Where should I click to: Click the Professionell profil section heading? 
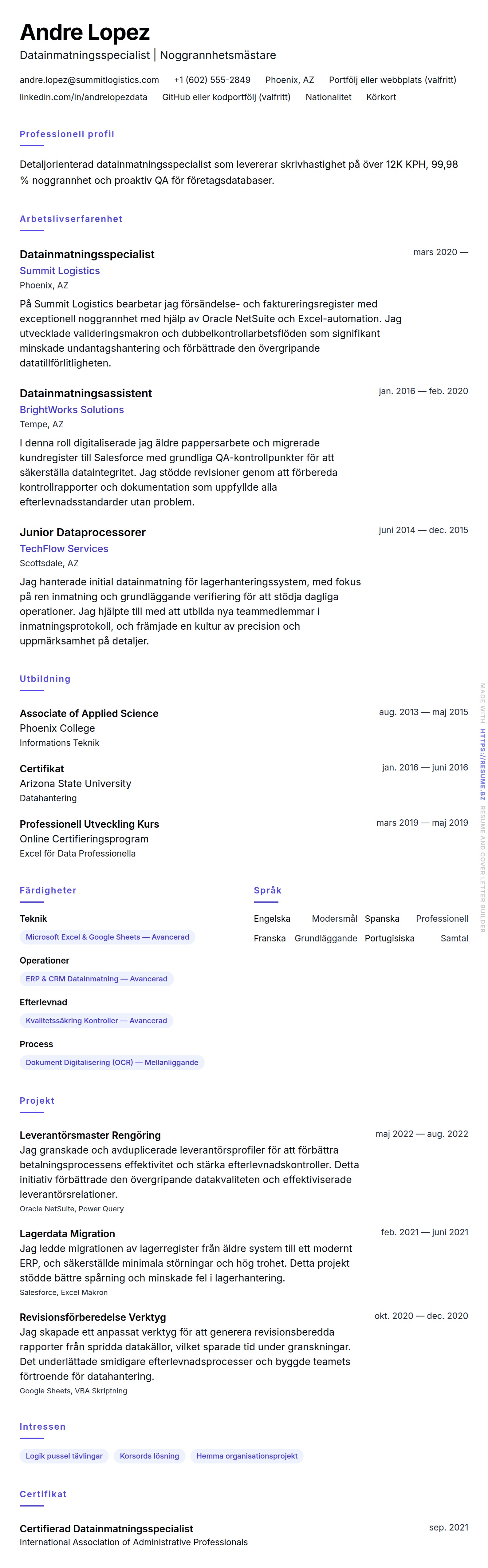pyautogui.click(x=67, y=134)
